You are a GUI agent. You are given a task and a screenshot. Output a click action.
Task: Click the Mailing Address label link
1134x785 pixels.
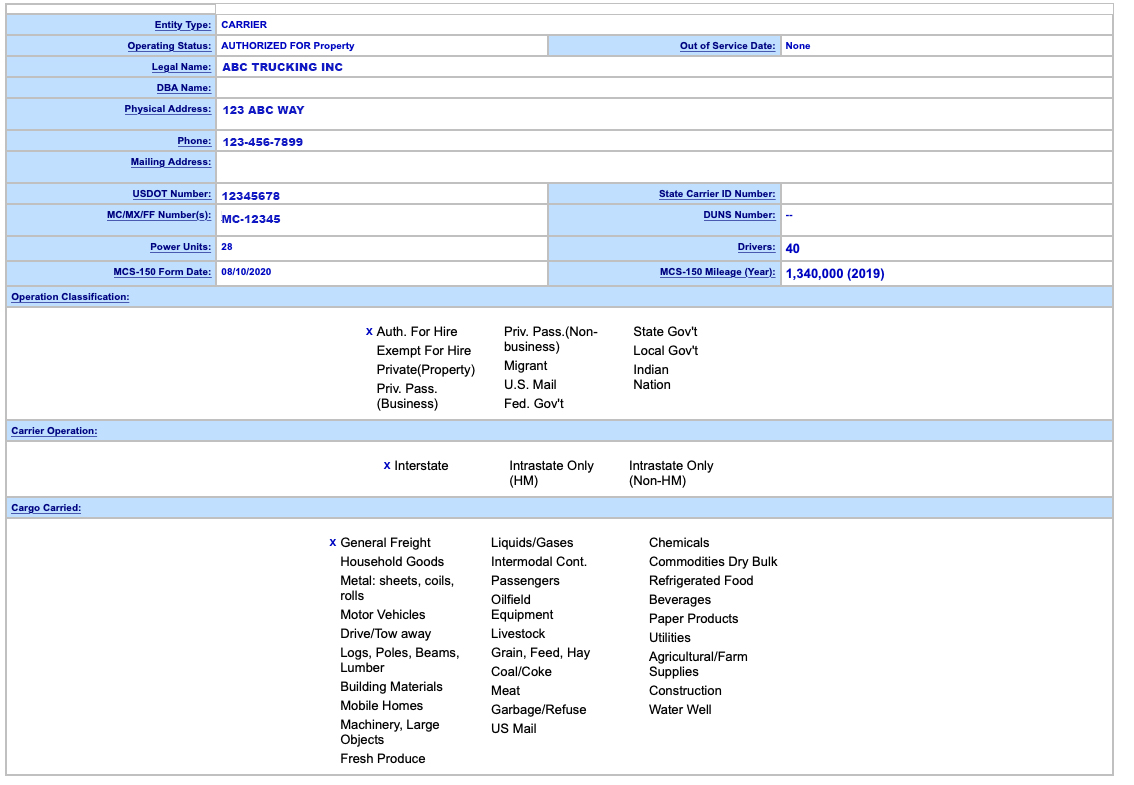tap(170, 162)
